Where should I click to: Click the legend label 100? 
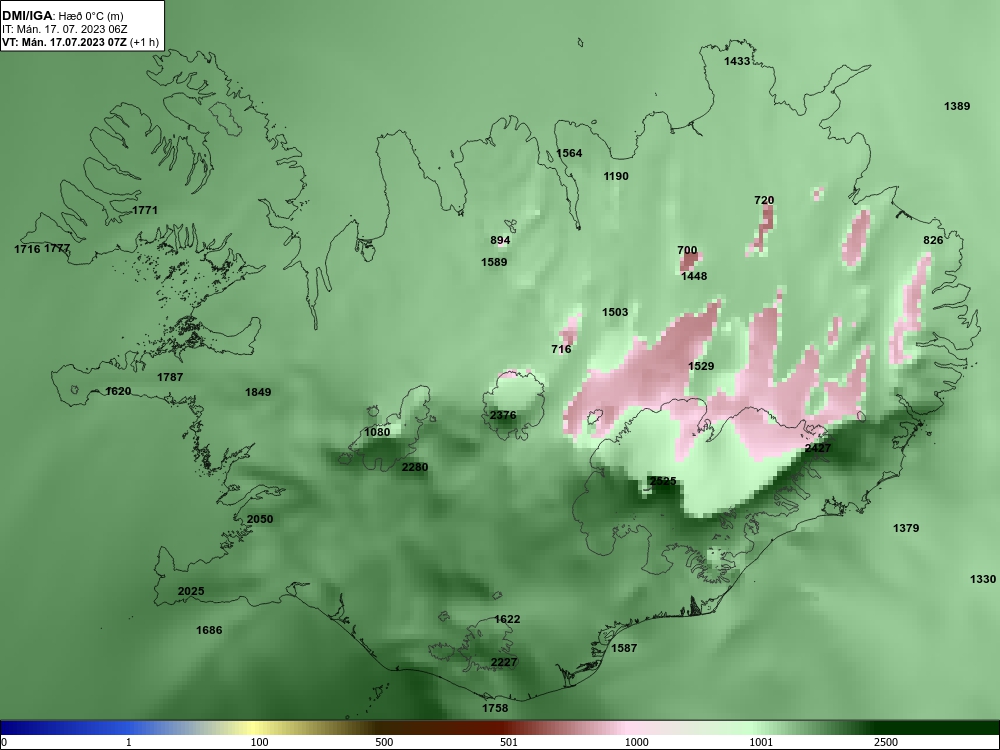coord(260,742)
